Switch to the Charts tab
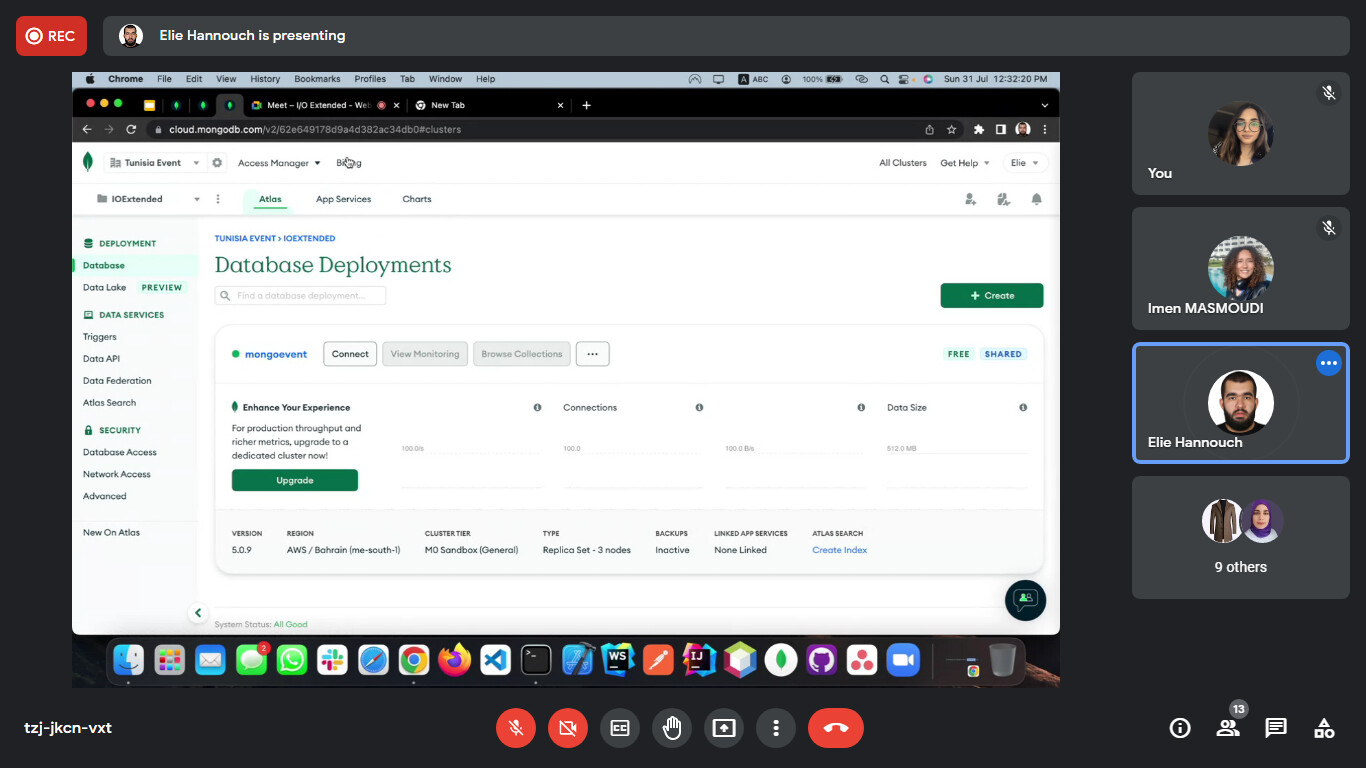1366x768 pixels. coord(416,199)
